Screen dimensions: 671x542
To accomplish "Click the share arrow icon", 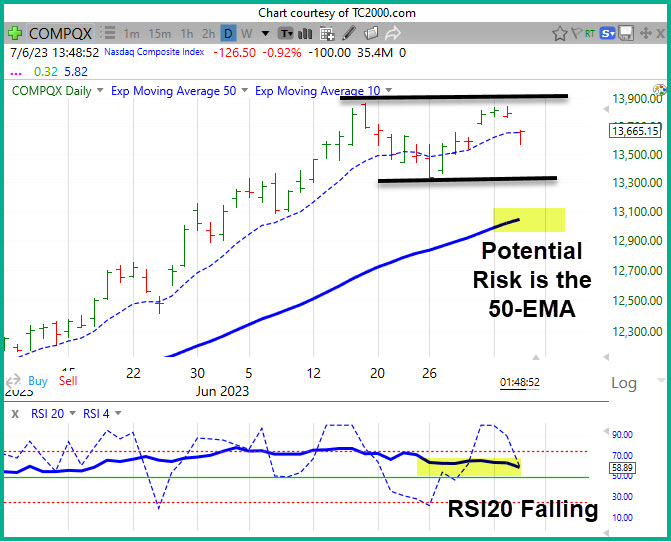I will click(393, 33).
